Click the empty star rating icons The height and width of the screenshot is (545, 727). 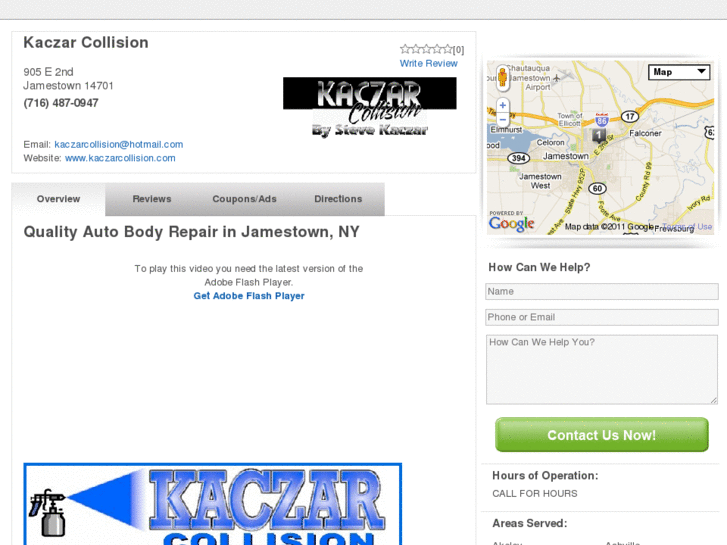pyautogui.click(x=426, y=49)
